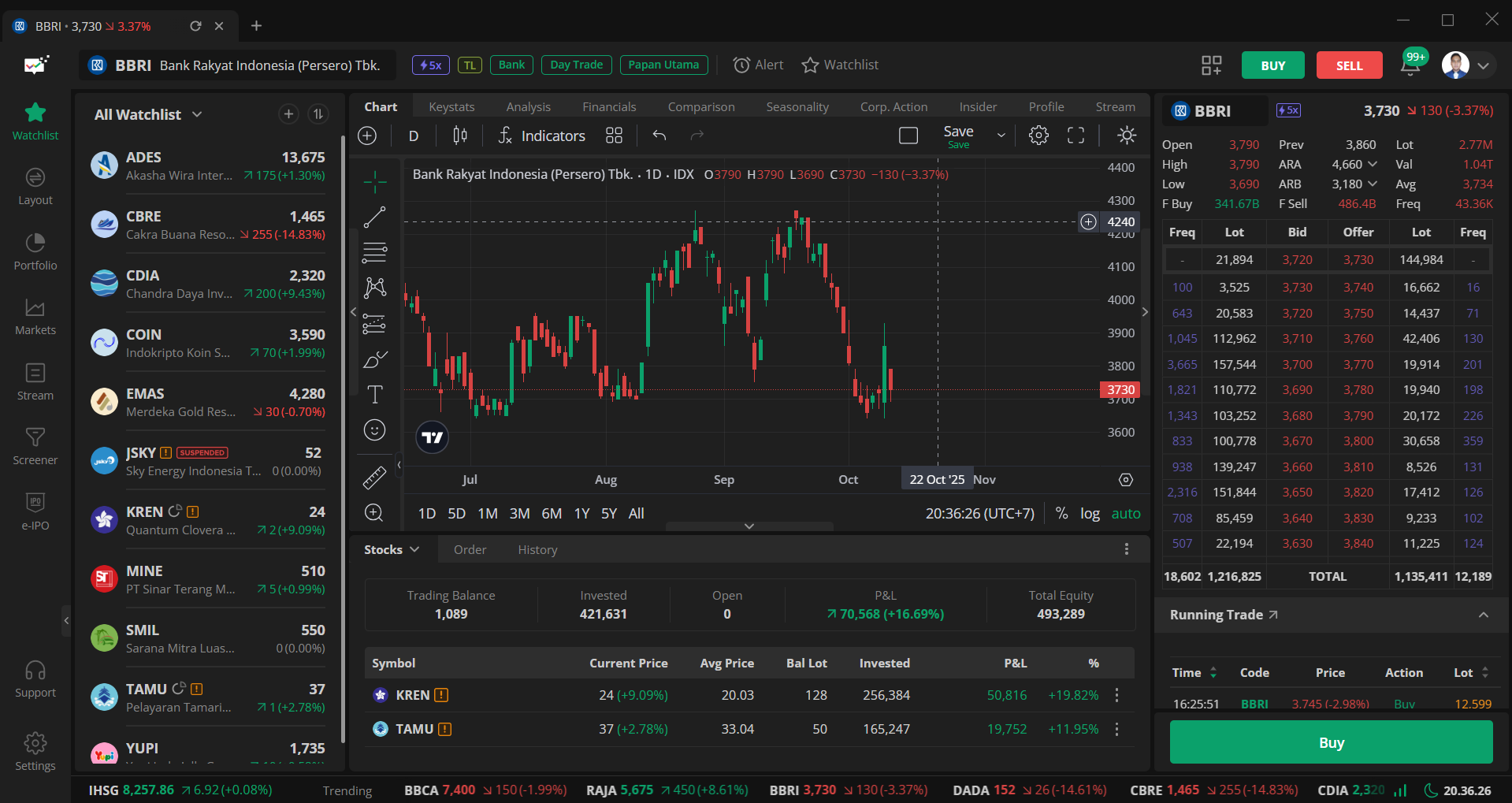Toggle percentage scale on the chart
Image resolution: width=1512 pixels, height=803 pixels.
coord(1061,513)
